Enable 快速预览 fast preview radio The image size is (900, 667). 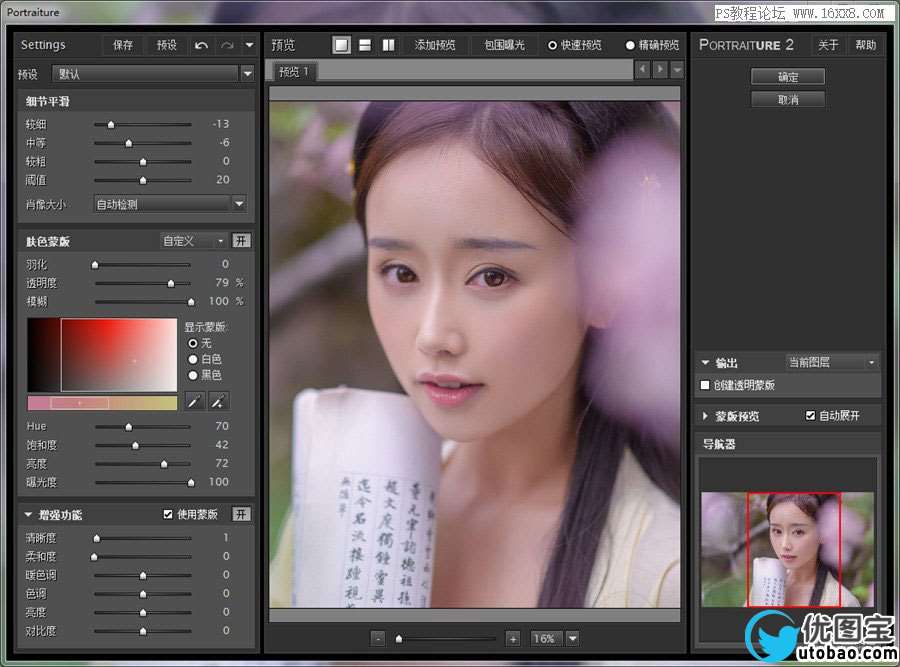coord(552,45)
